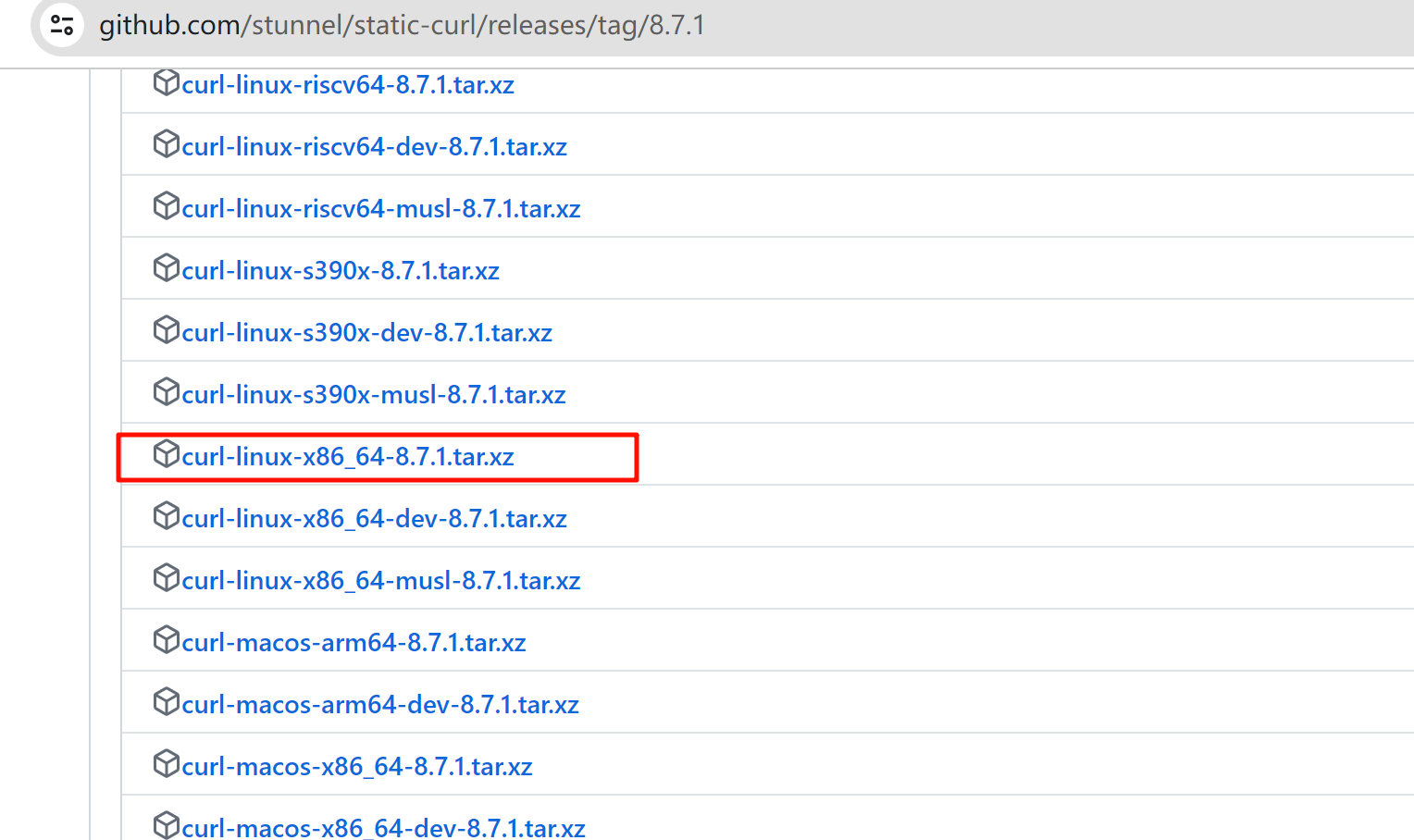This screenshot has width=1414, height=840.
Task: Open curl-macos-x86_64-dev-8.7.1.tar.xz link
Action: 383,827
